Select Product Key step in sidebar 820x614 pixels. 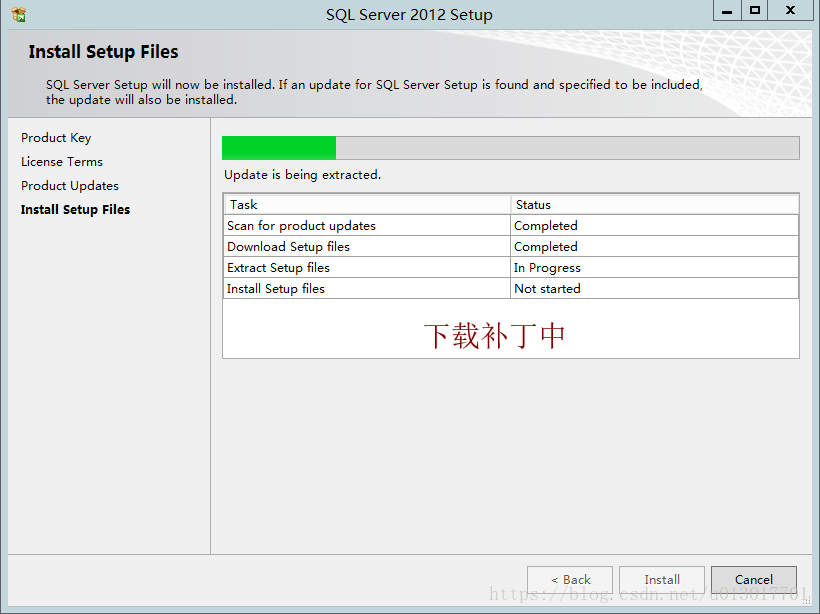coord(56,138)
